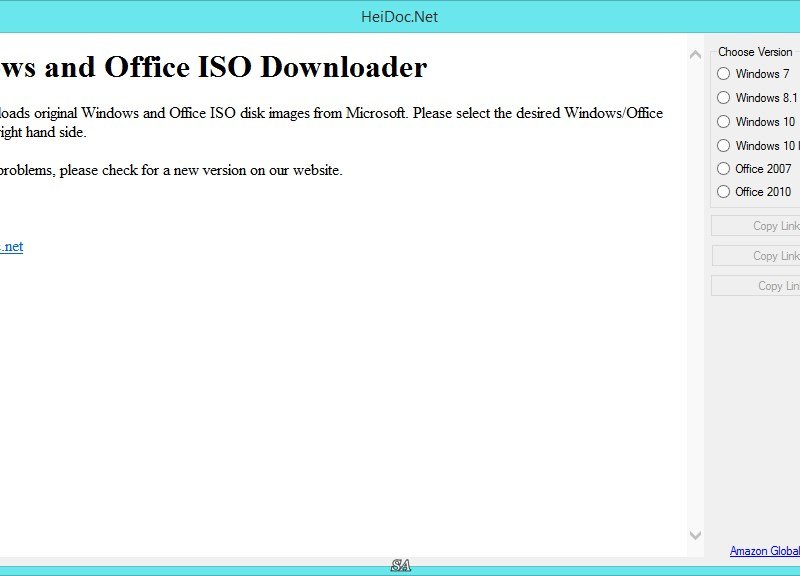Viewport: 800px width, 576px height.
Task: Click the topmost Copy Link button
Action: pos(756,226)
